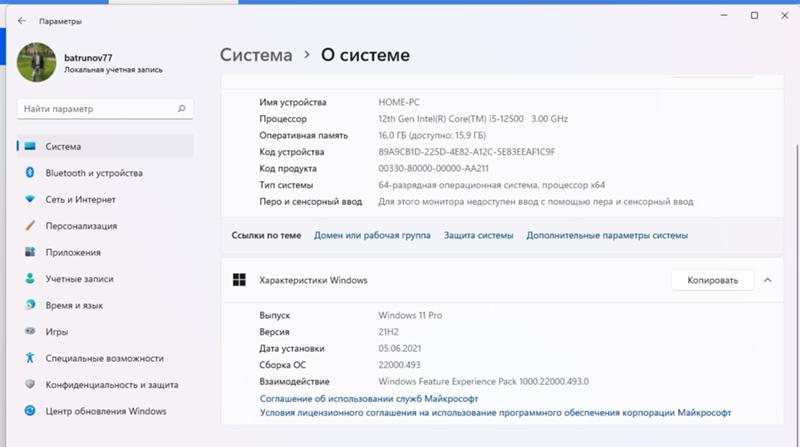Select 'Система' label in sidebar
This screenshot has width=800, height=447.
click(x=63, y=146)
